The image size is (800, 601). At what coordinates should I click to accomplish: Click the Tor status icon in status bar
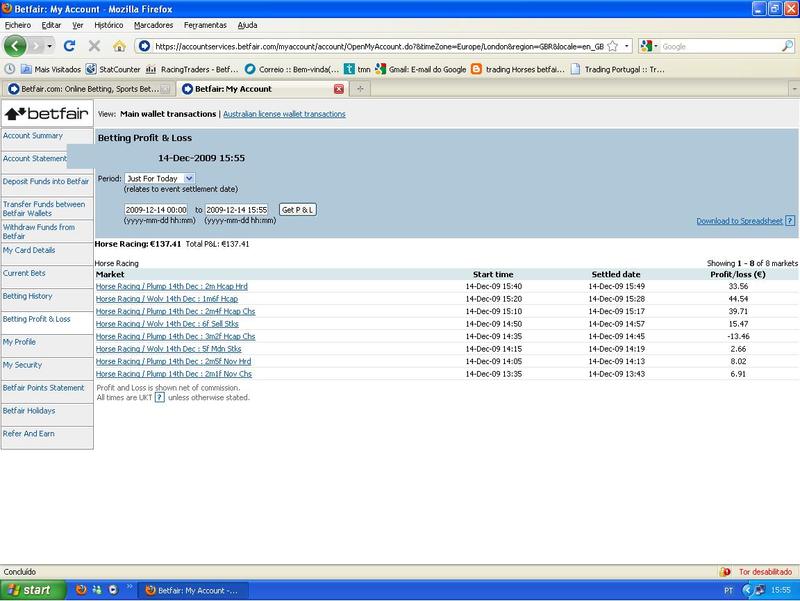coord(725,572)
